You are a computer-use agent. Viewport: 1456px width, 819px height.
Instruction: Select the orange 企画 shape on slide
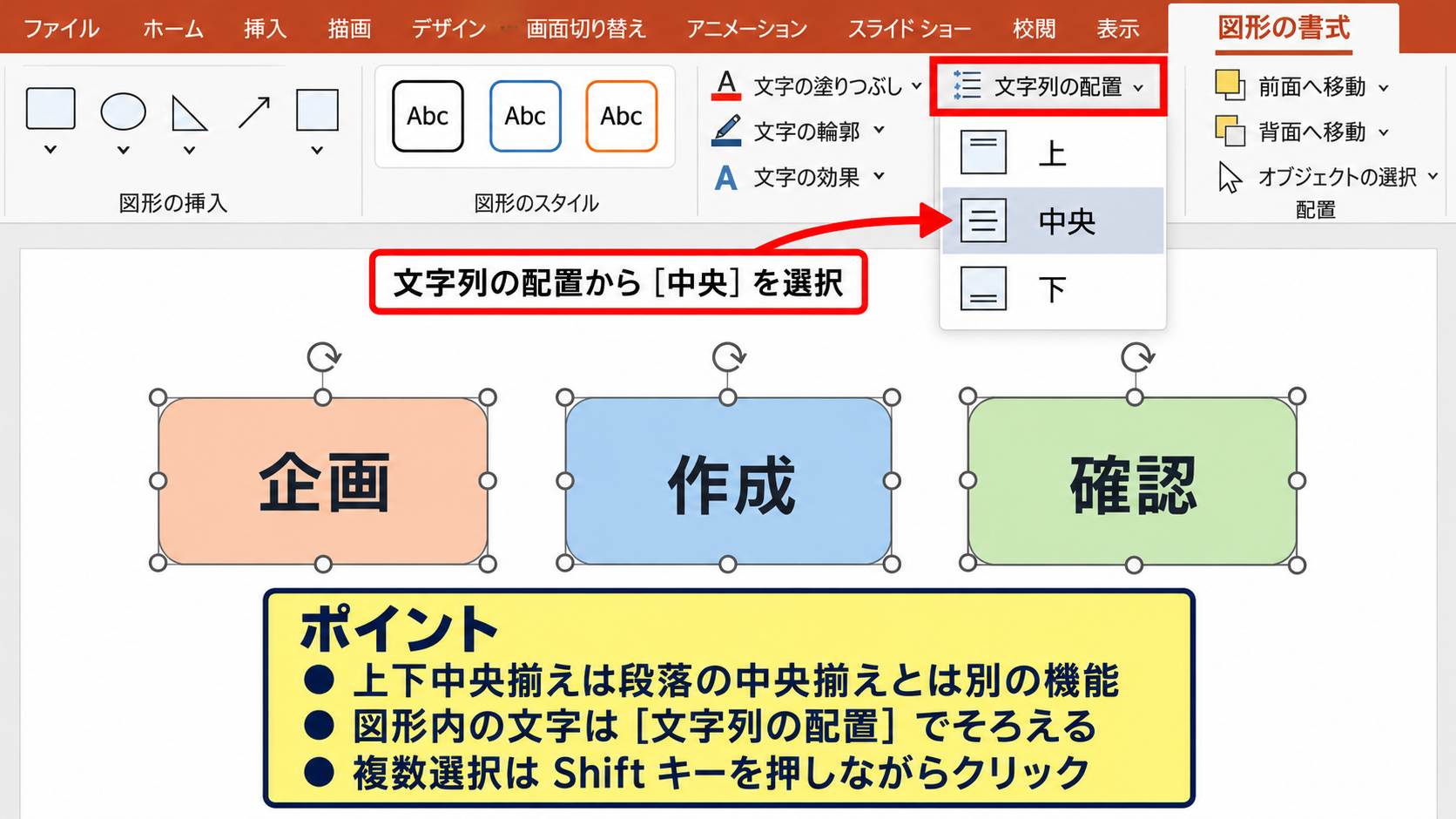click(323, 481)
